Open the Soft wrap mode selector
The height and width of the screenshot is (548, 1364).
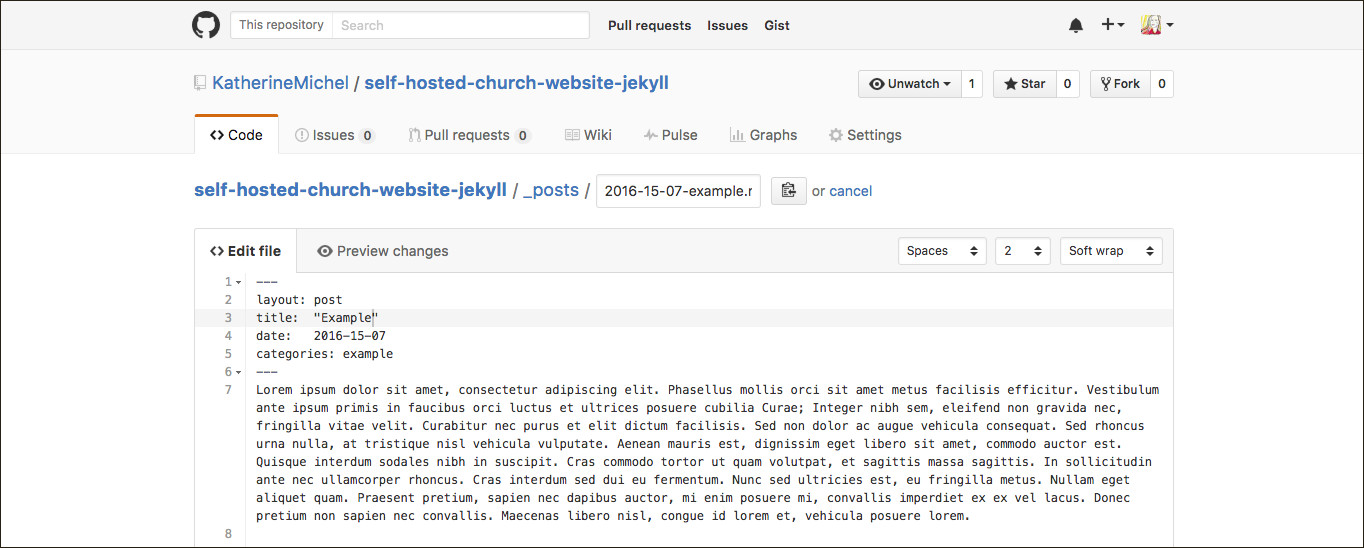[1110, 251]
